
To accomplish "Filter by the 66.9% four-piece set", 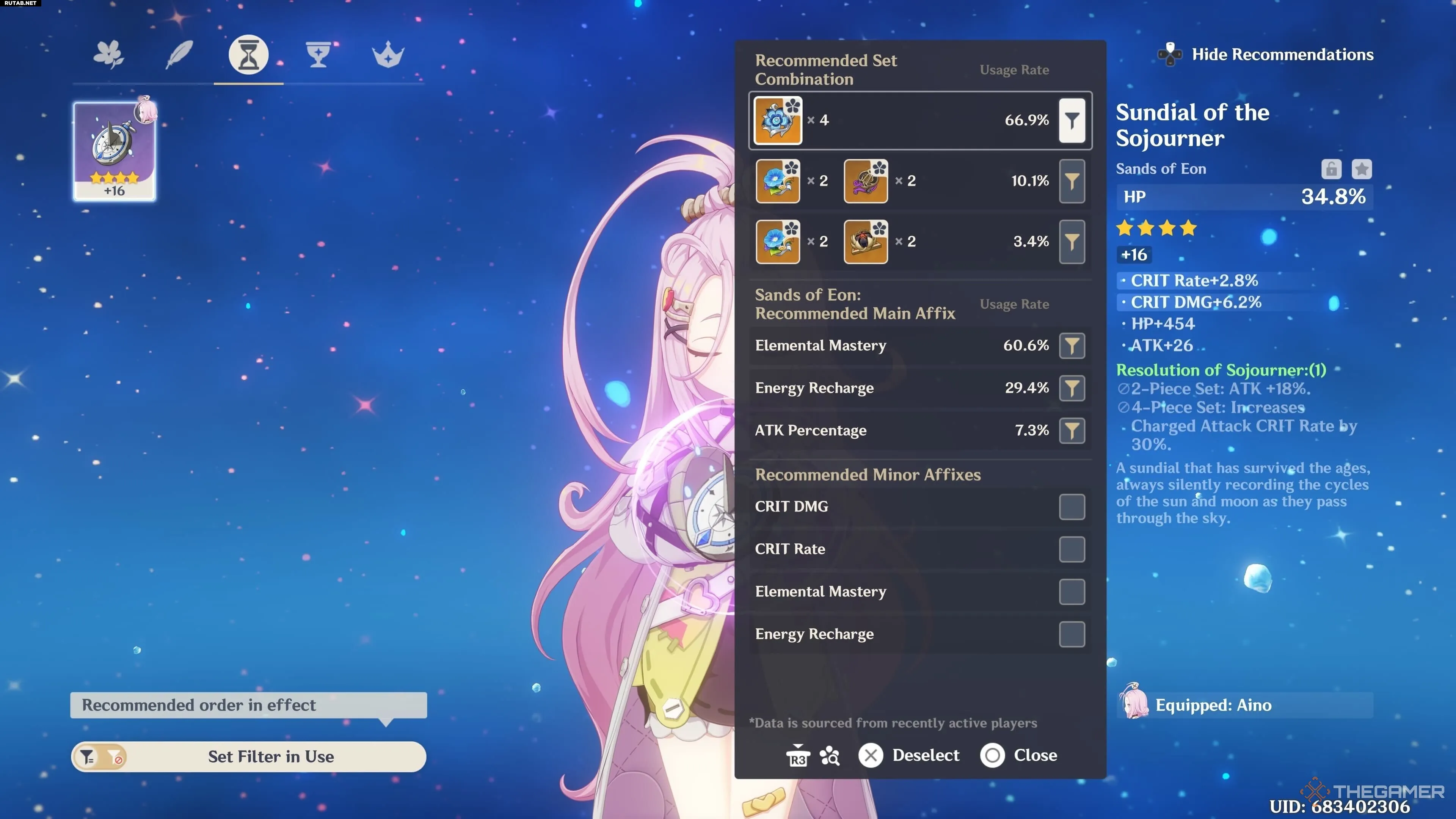I will pos(1072,121).
